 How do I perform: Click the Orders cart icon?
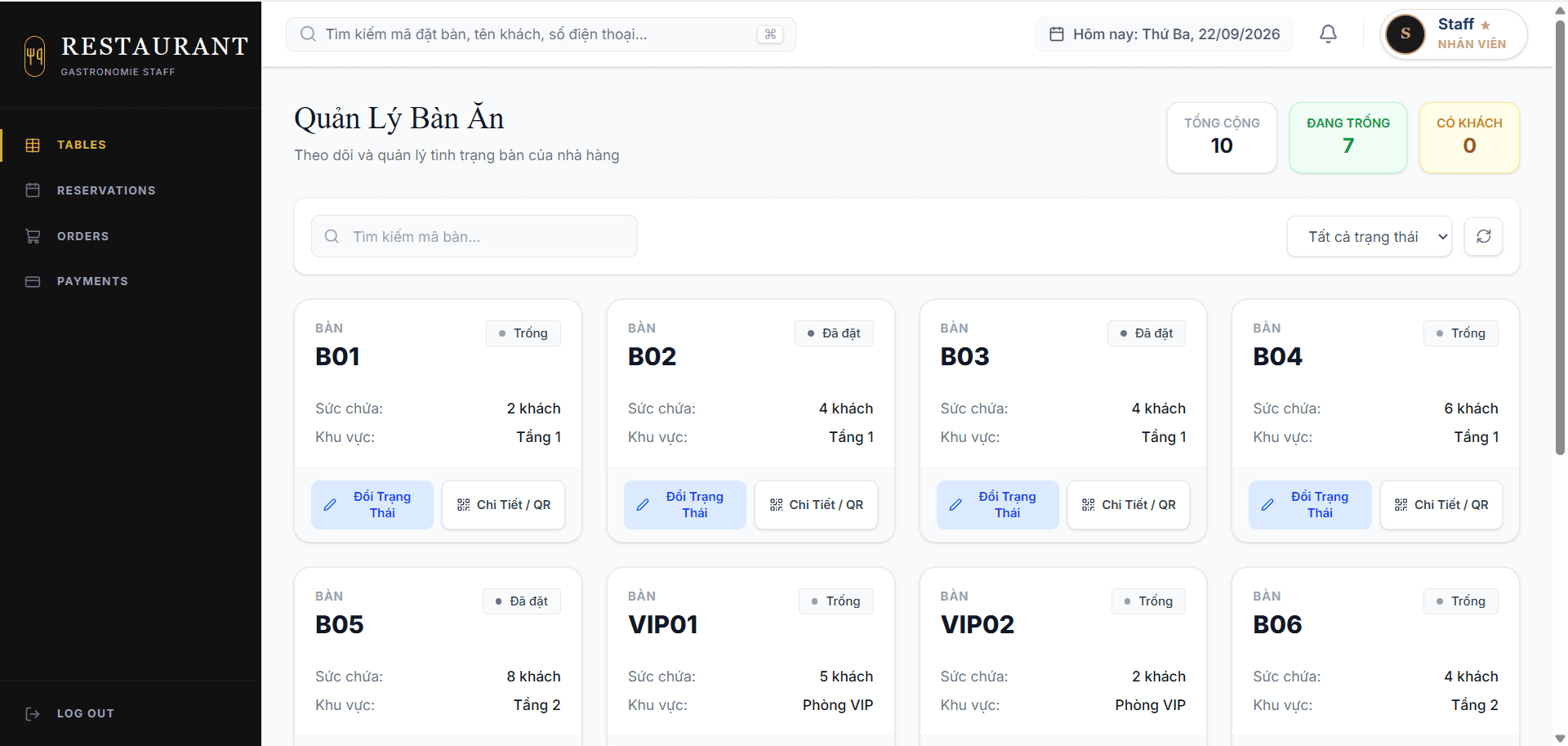[33, 236]
